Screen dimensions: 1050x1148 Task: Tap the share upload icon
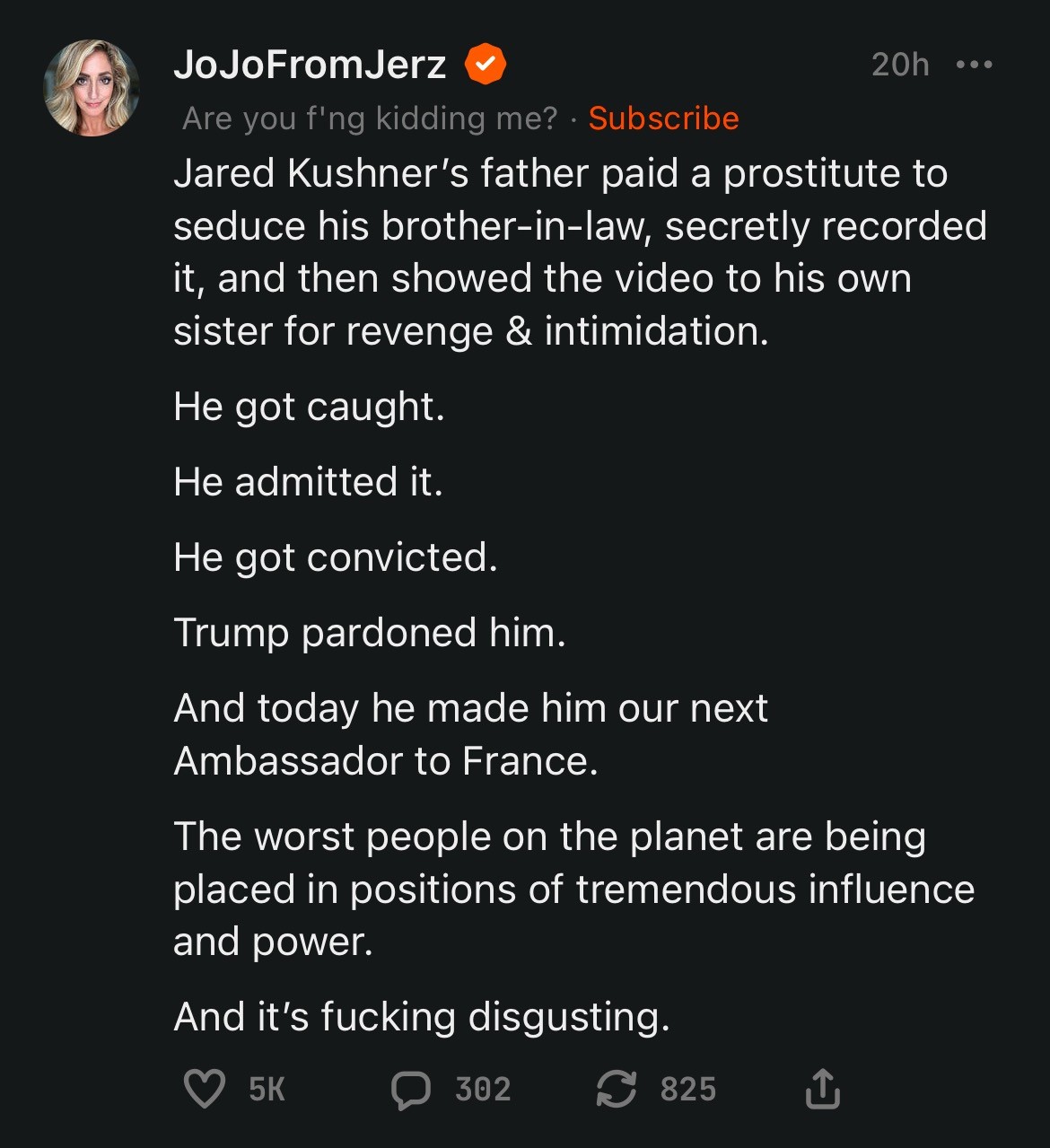click(x=822, y=1089)
